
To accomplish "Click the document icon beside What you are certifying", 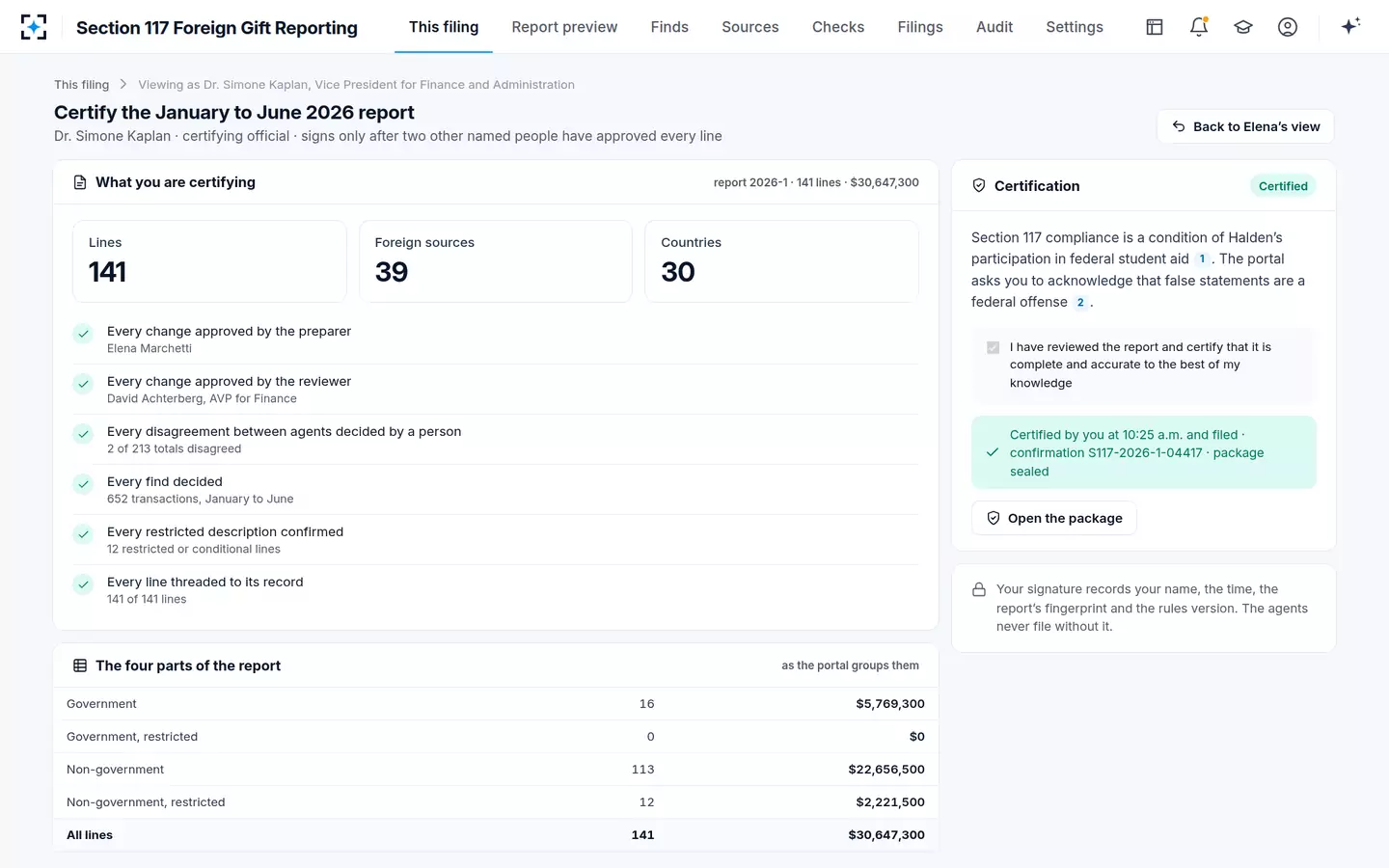I will (80, 182).
